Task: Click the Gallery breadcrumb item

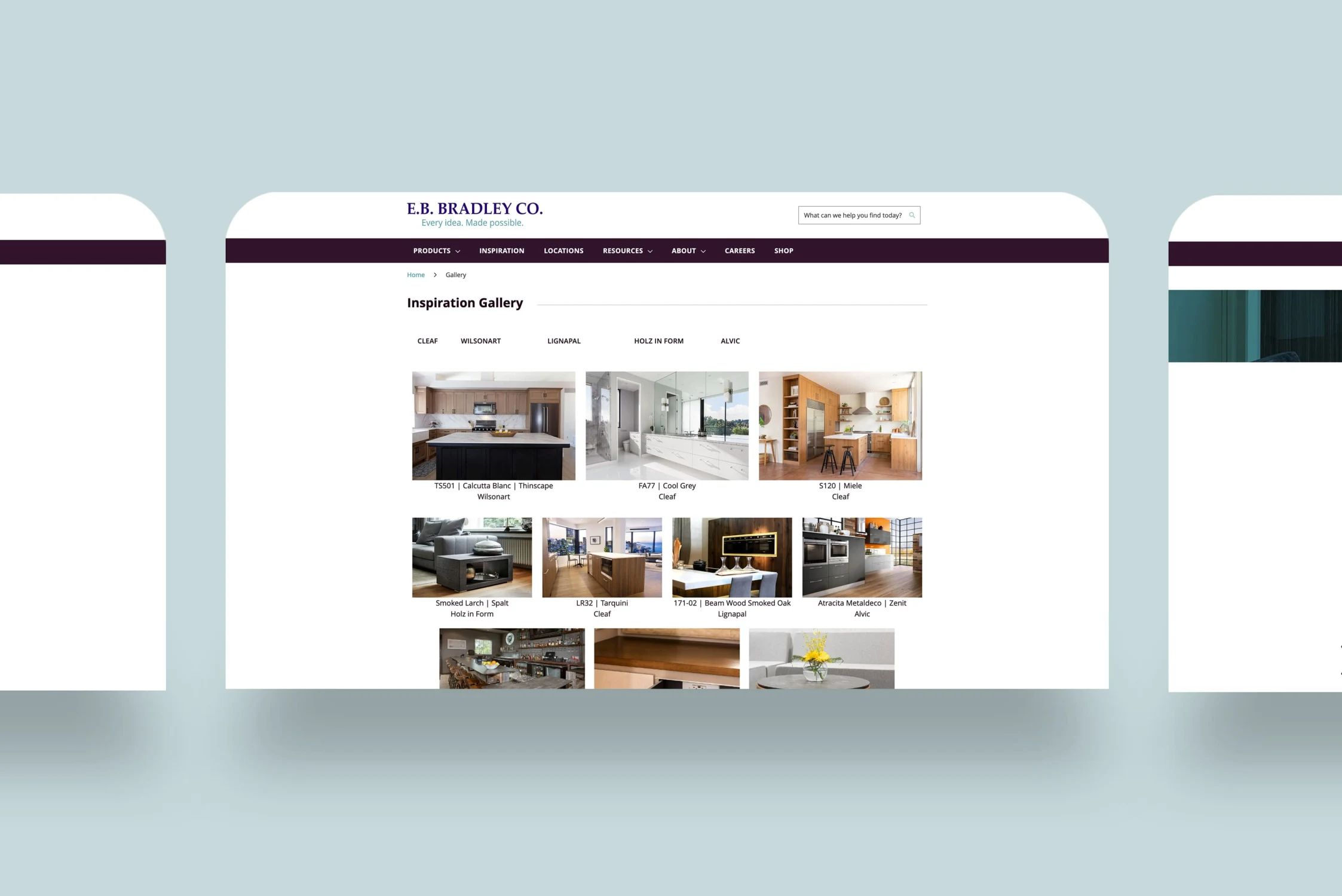Action: (454, 274)
